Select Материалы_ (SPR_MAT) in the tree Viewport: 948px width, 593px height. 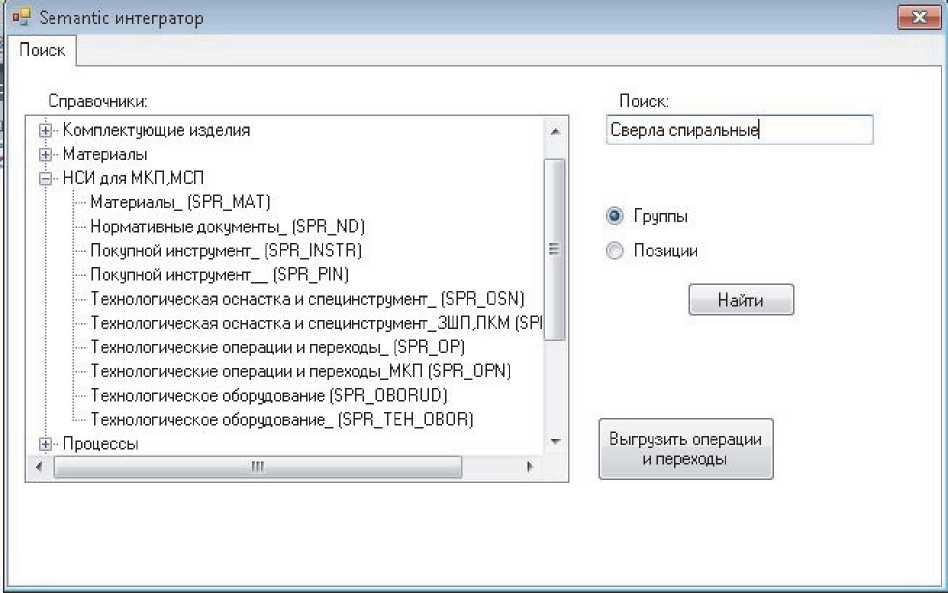(x=180, y=202)
